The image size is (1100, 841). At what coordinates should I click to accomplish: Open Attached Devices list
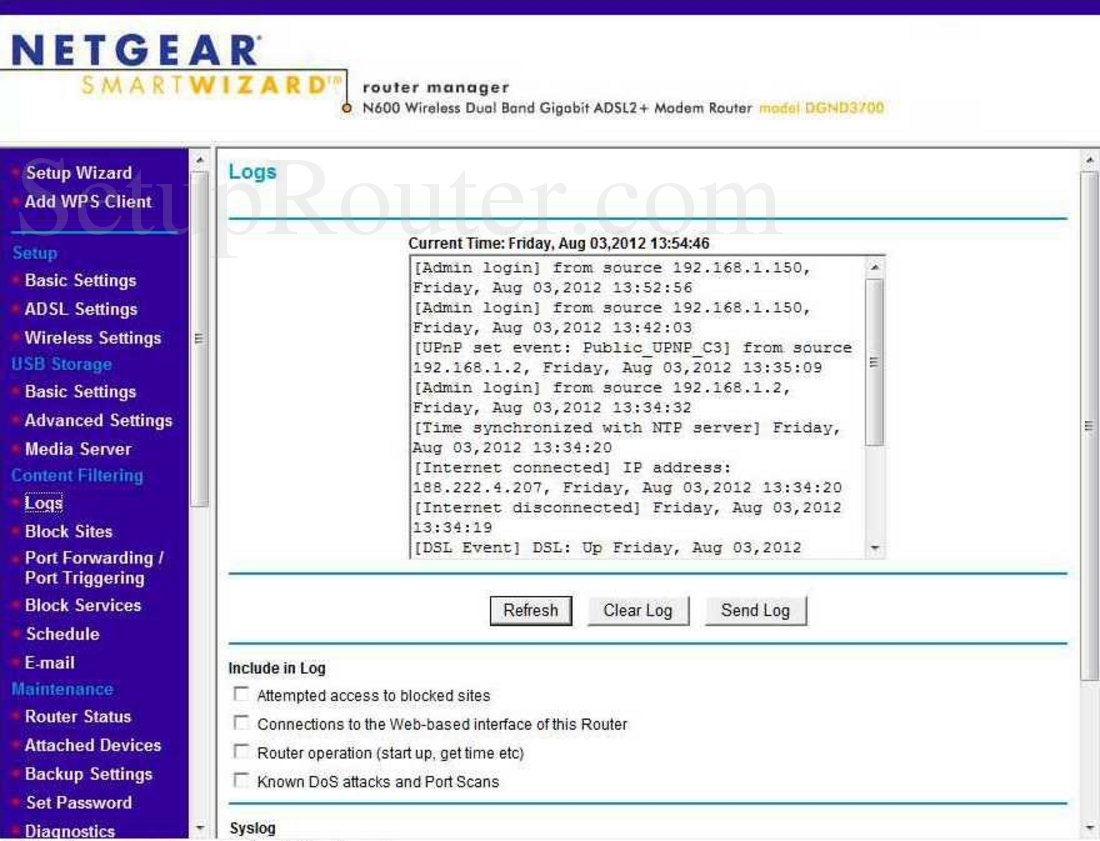point(92,745)
